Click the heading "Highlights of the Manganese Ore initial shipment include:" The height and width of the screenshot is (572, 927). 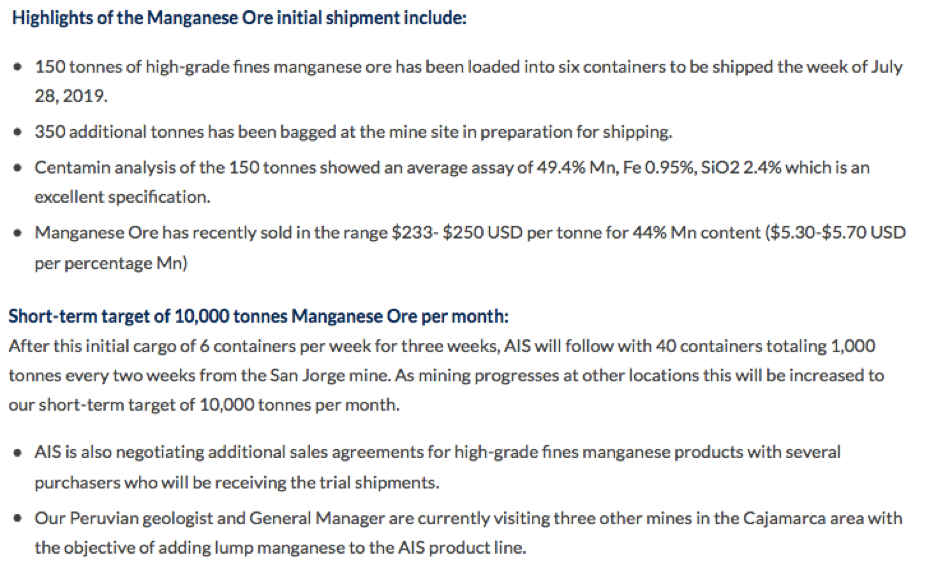239,19
